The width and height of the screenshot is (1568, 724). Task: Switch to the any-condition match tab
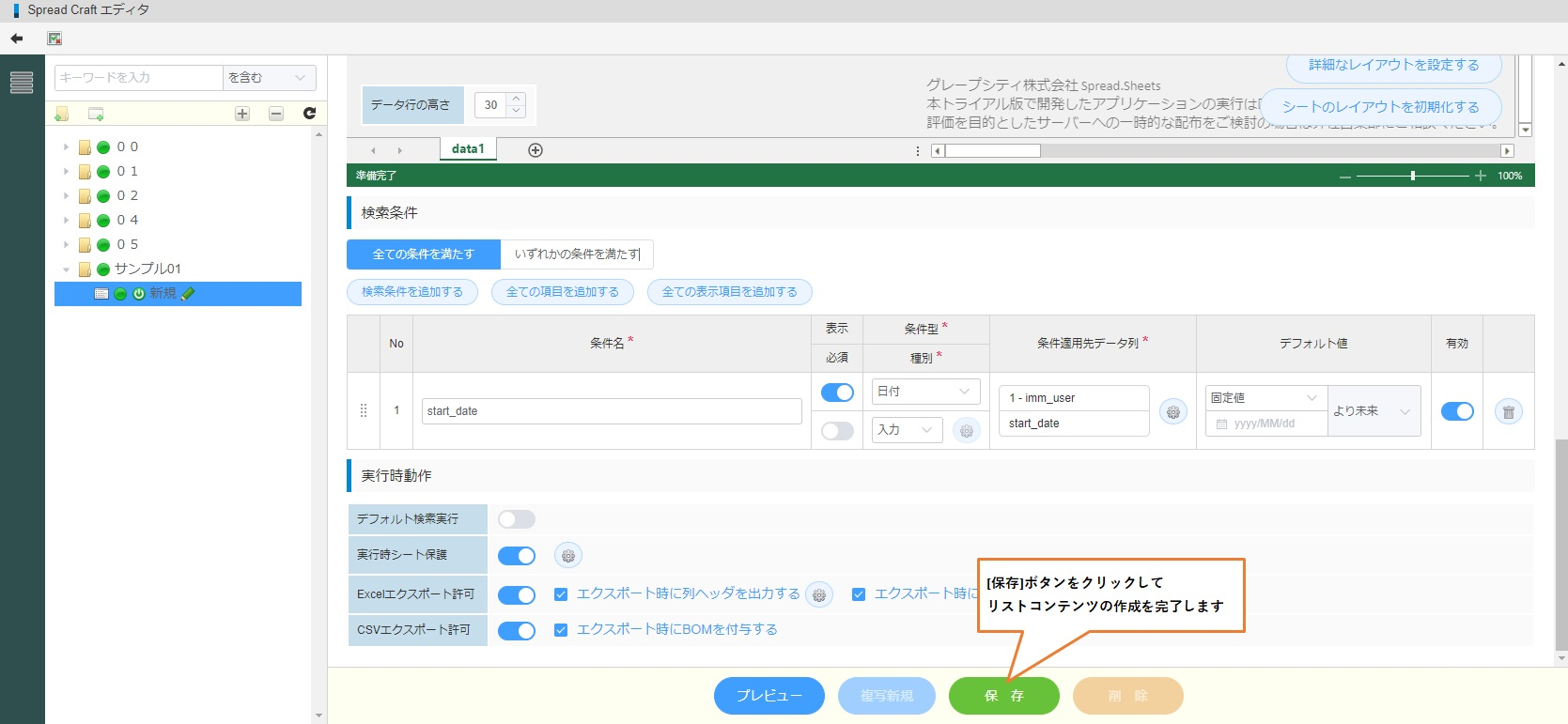(x=577, y=254)
